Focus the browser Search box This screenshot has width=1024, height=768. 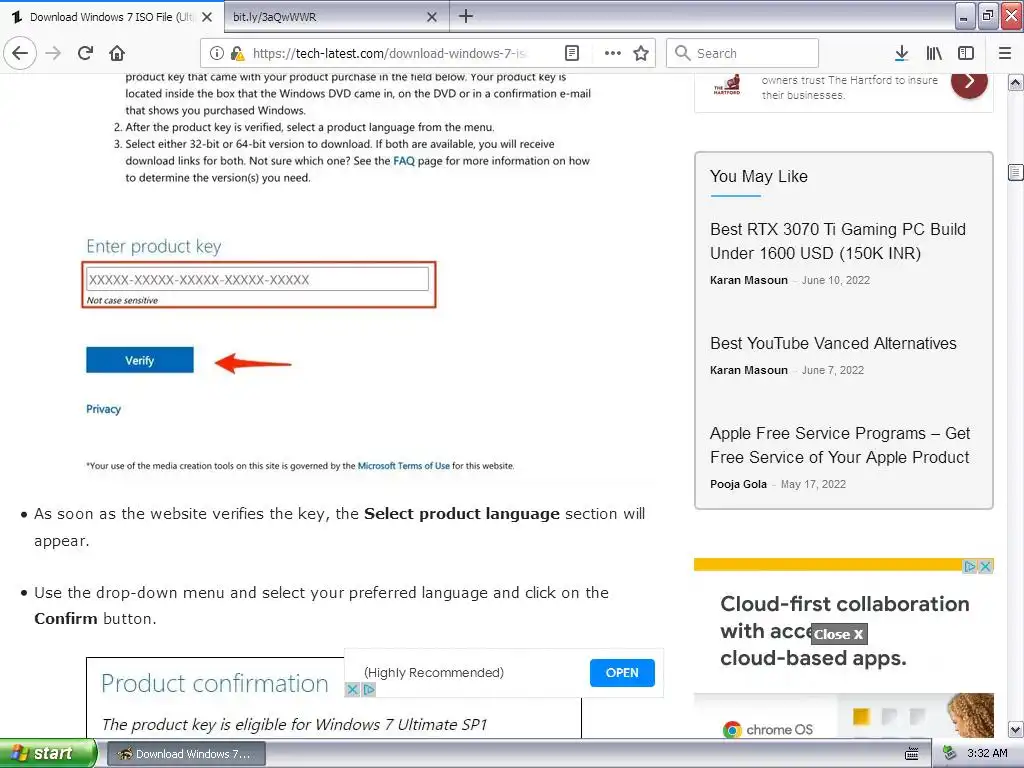click(742, 53)
